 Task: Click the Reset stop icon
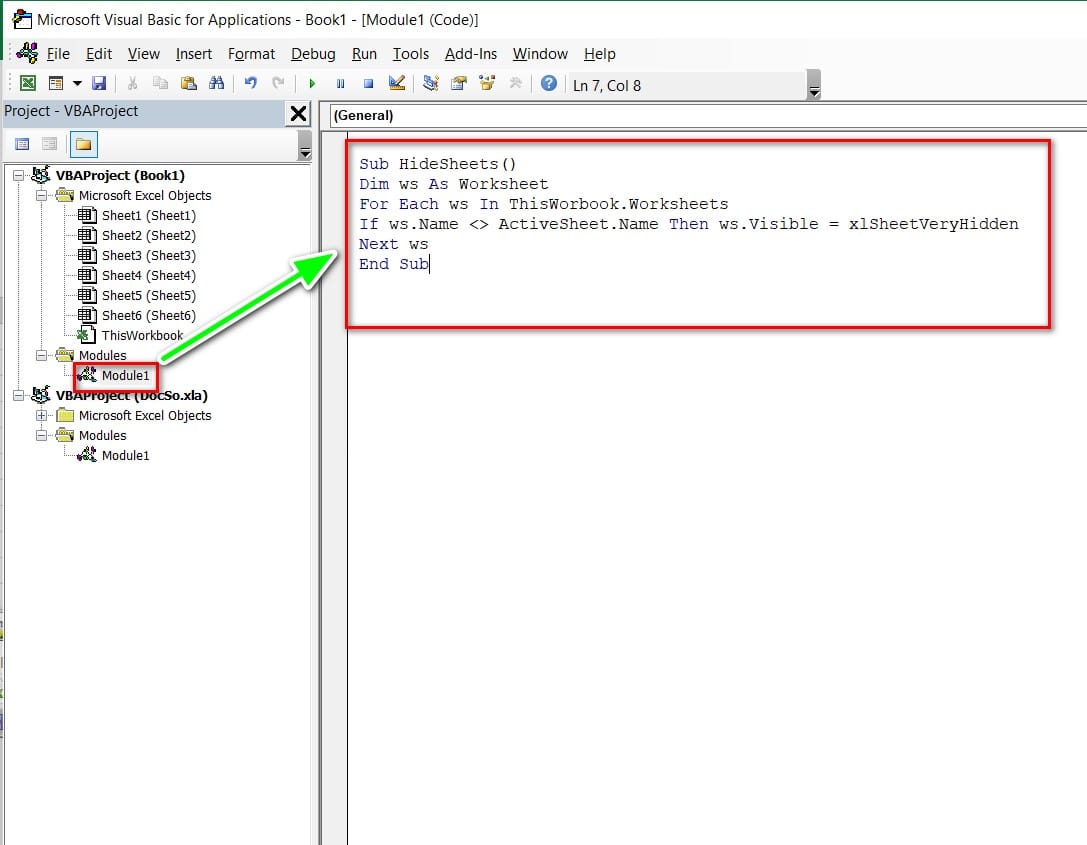coord(368,84)
